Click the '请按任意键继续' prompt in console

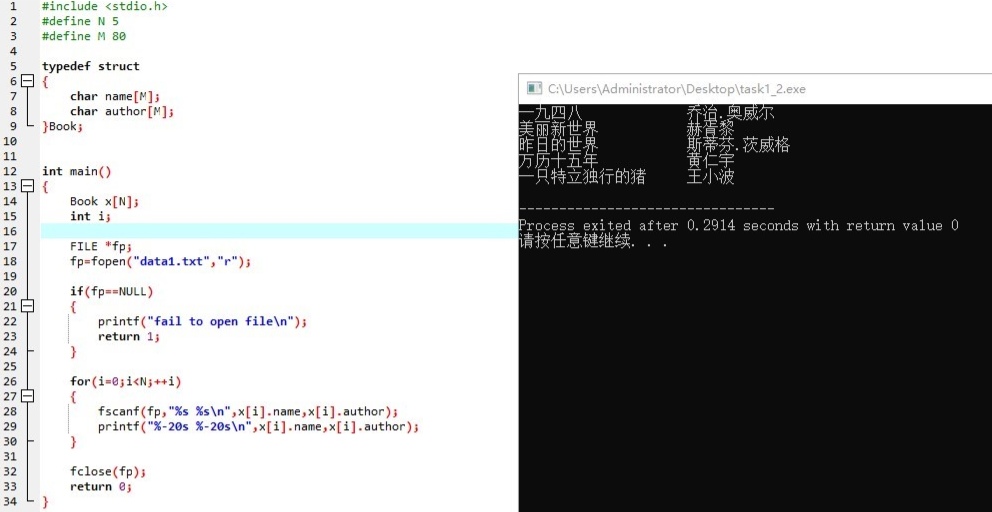[x=593, y=241]
